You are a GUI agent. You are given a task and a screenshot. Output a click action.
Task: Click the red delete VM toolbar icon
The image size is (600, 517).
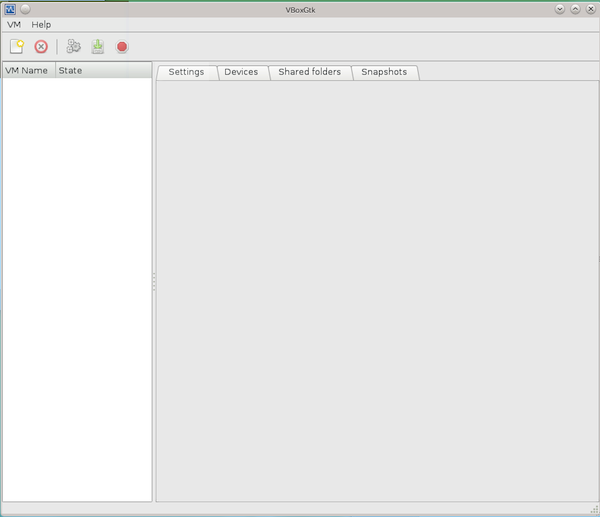[x=41, y=47]
